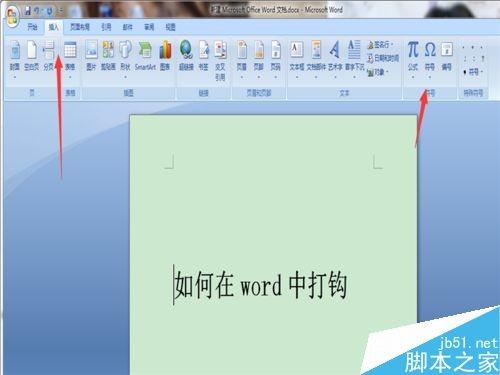This screenshot has width=500, height=375.
Task: Expand the 文档部件 (Quick Parts) menu
Action: point(316,59)
